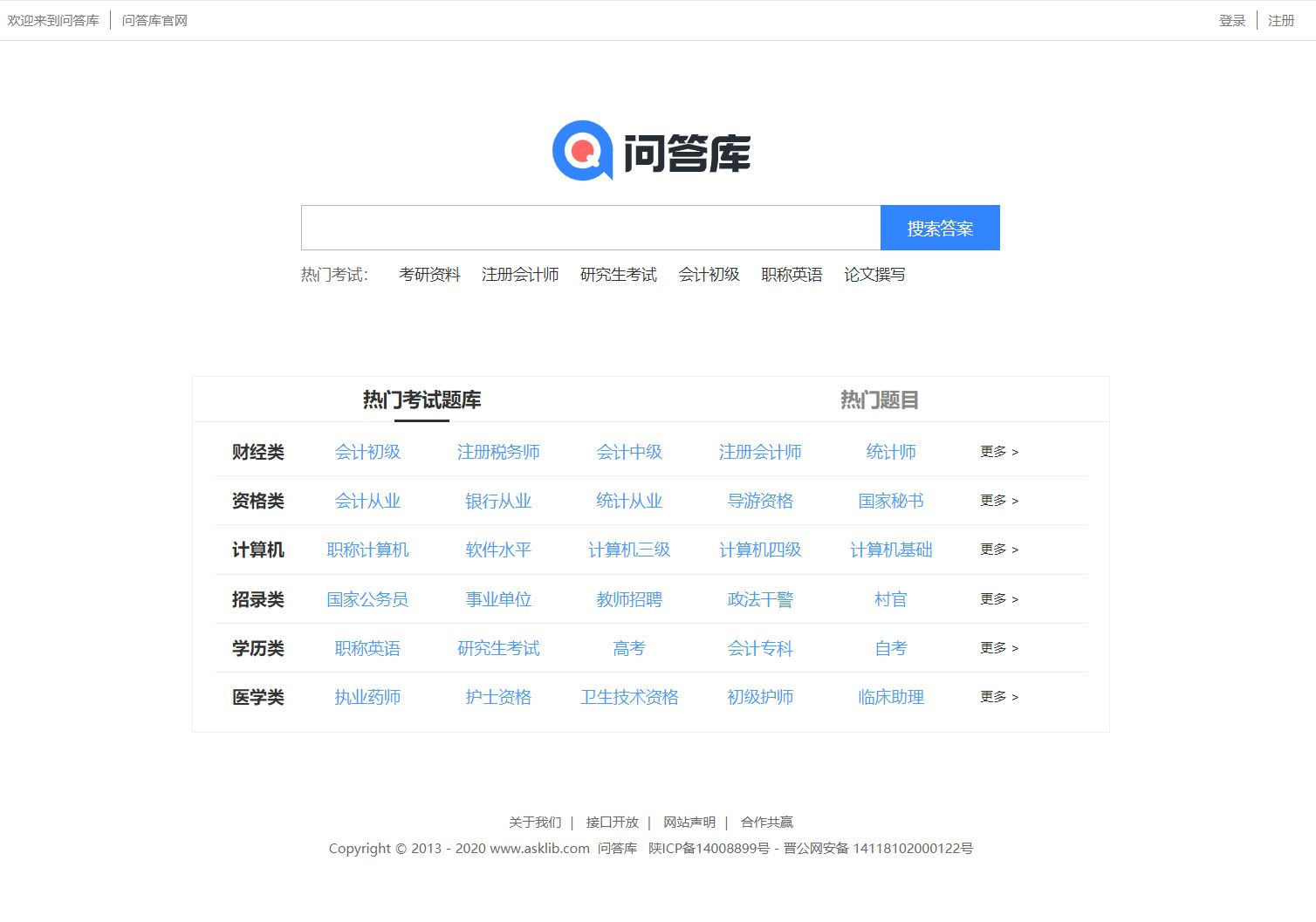Open 登录 link at top right
The width and height of the screenshot is (1316, 922).
1231,20
